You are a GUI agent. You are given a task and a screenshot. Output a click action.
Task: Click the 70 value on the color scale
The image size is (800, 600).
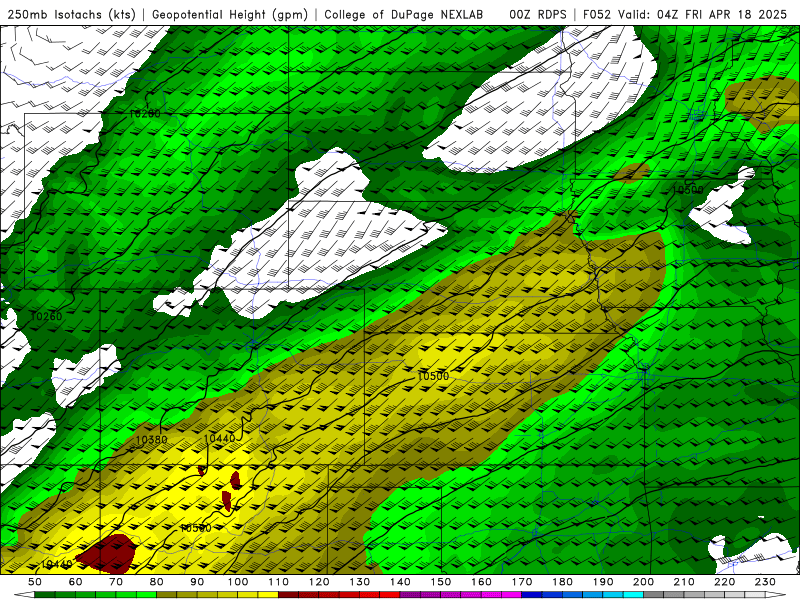pos(116,582)
